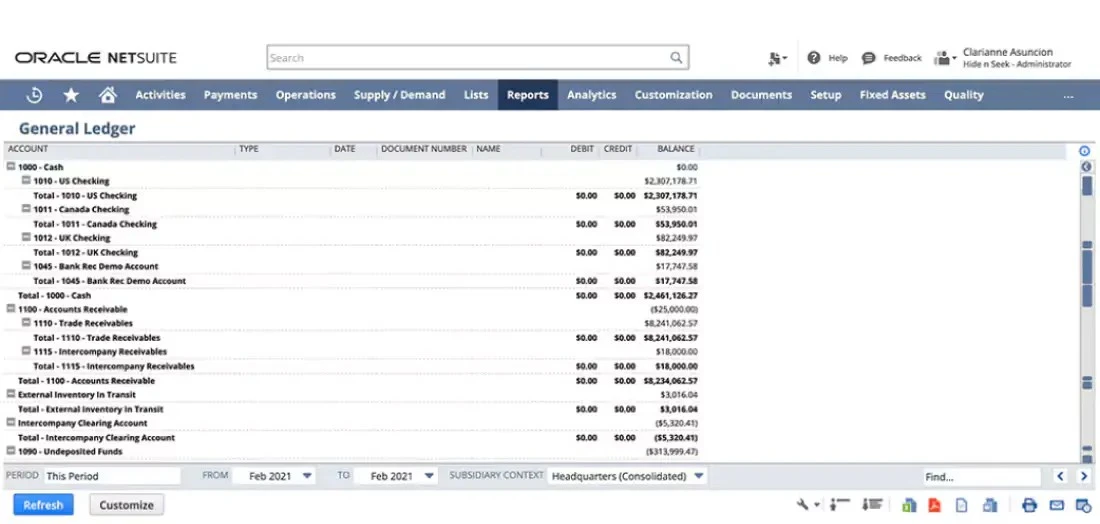Print the General Ledger report
The width and height of the screenshot is (1100, 524).
pyautogui.click(x=1029, y=504)
